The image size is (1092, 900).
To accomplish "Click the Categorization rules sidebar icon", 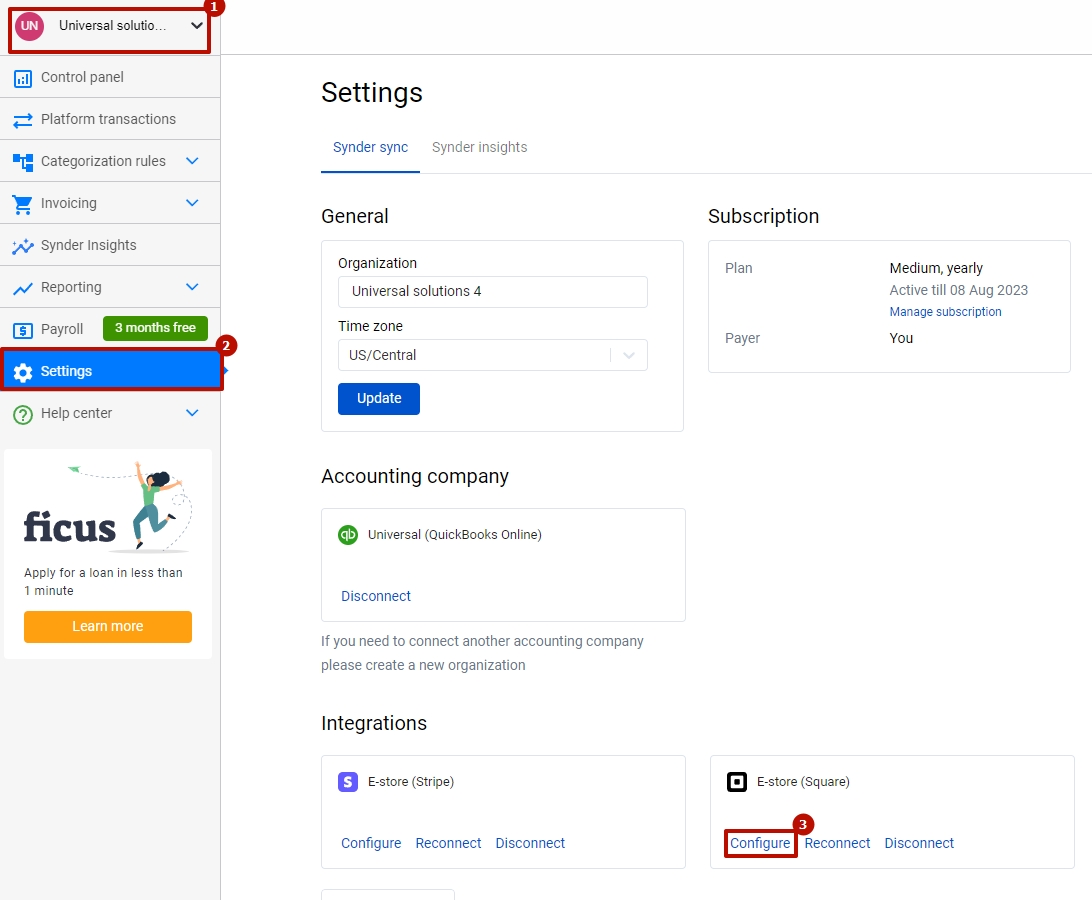I will (22, 160).
